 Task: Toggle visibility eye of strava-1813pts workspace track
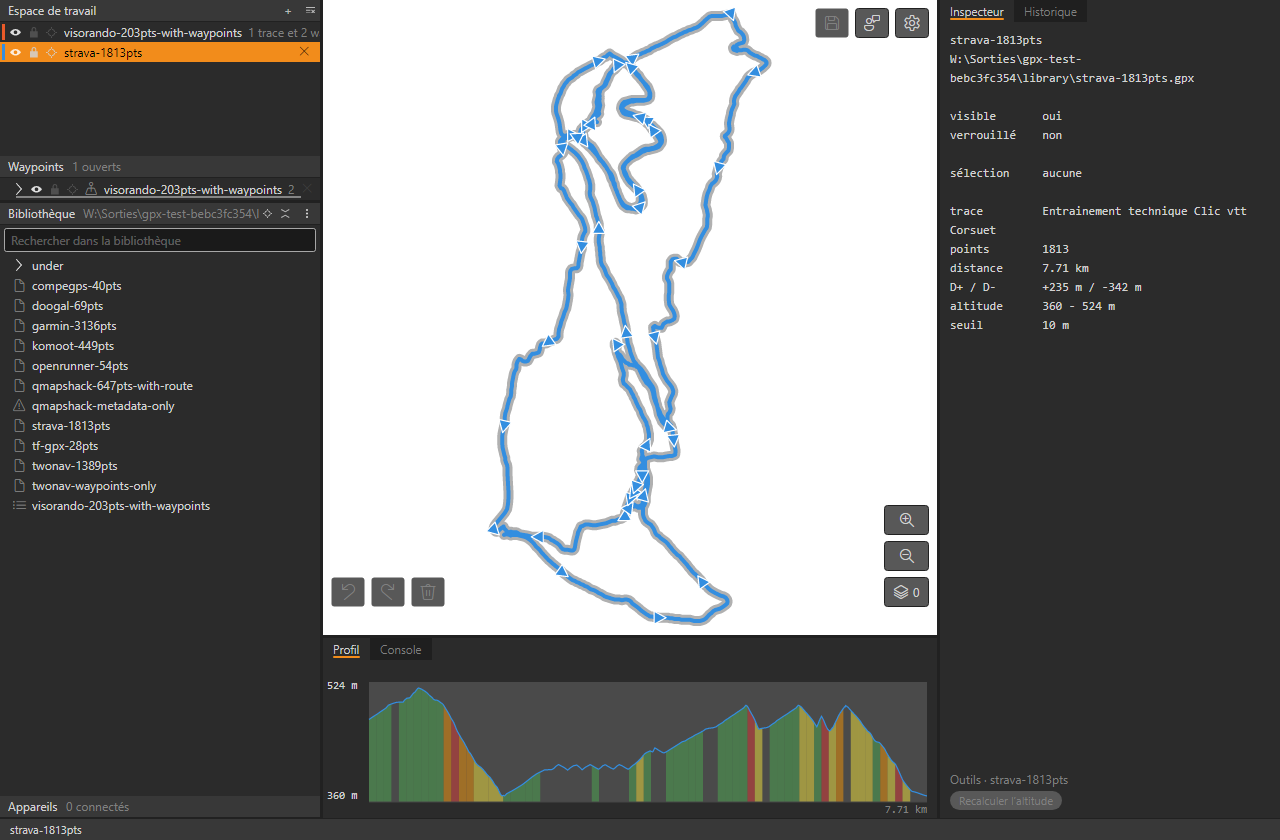click(x=16, y=53)
